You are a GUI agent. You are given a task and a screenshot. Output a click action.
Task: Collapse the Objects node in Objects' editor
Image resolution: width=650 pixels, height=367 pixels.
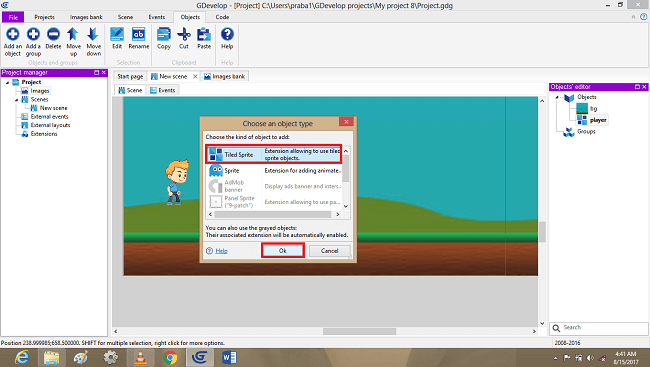tap(557, 97)
